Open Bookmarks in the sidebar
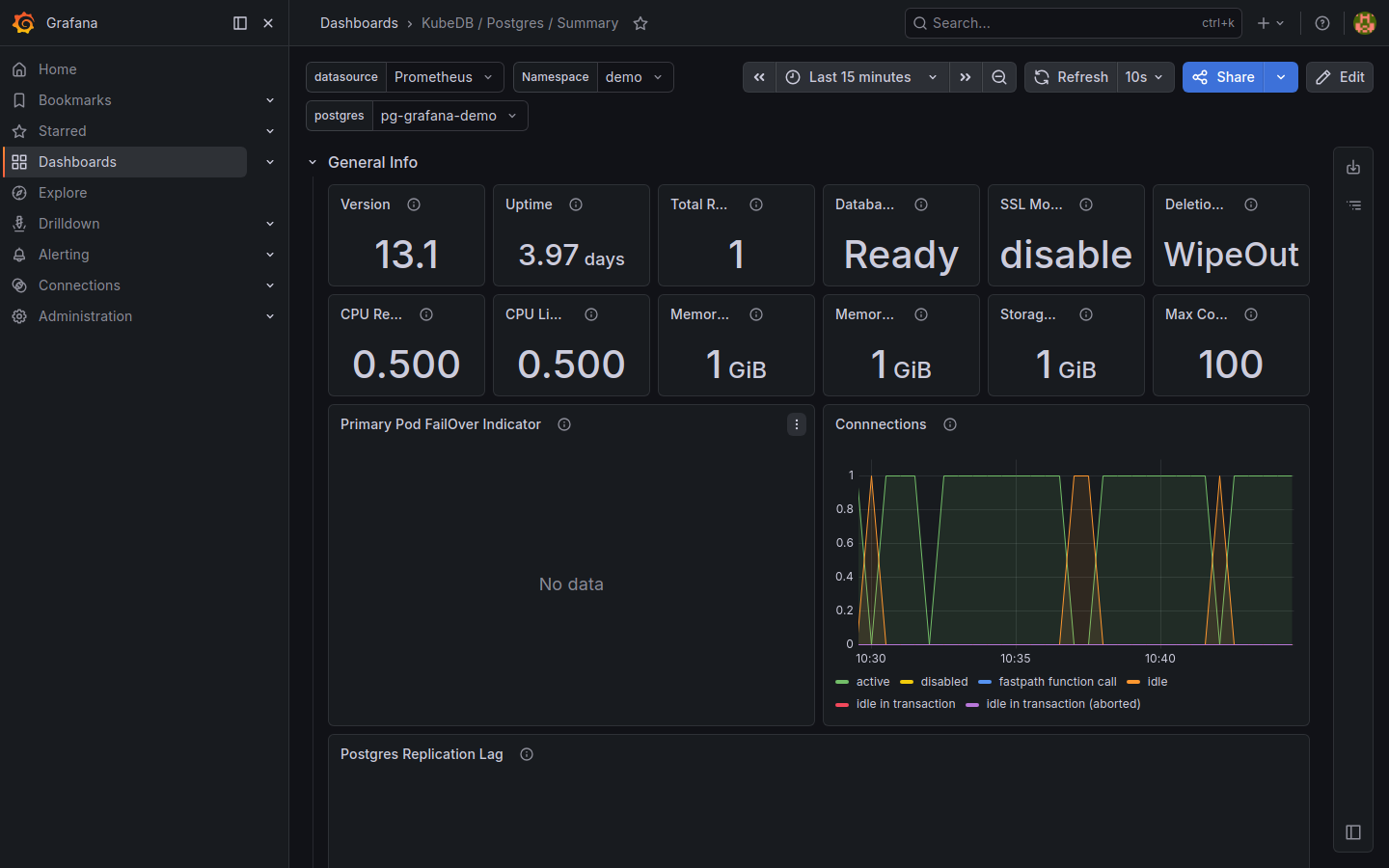The width and height of the screenshot is (1389, 868). [75, 100]
